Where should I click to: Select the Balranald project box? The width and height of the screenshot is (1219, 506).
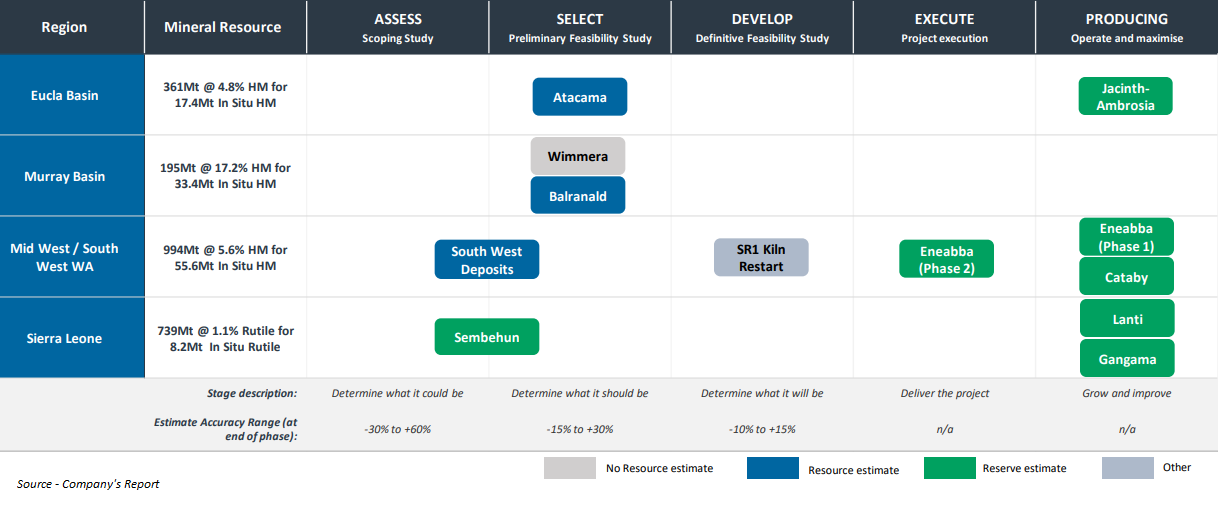tap(578, 196)
